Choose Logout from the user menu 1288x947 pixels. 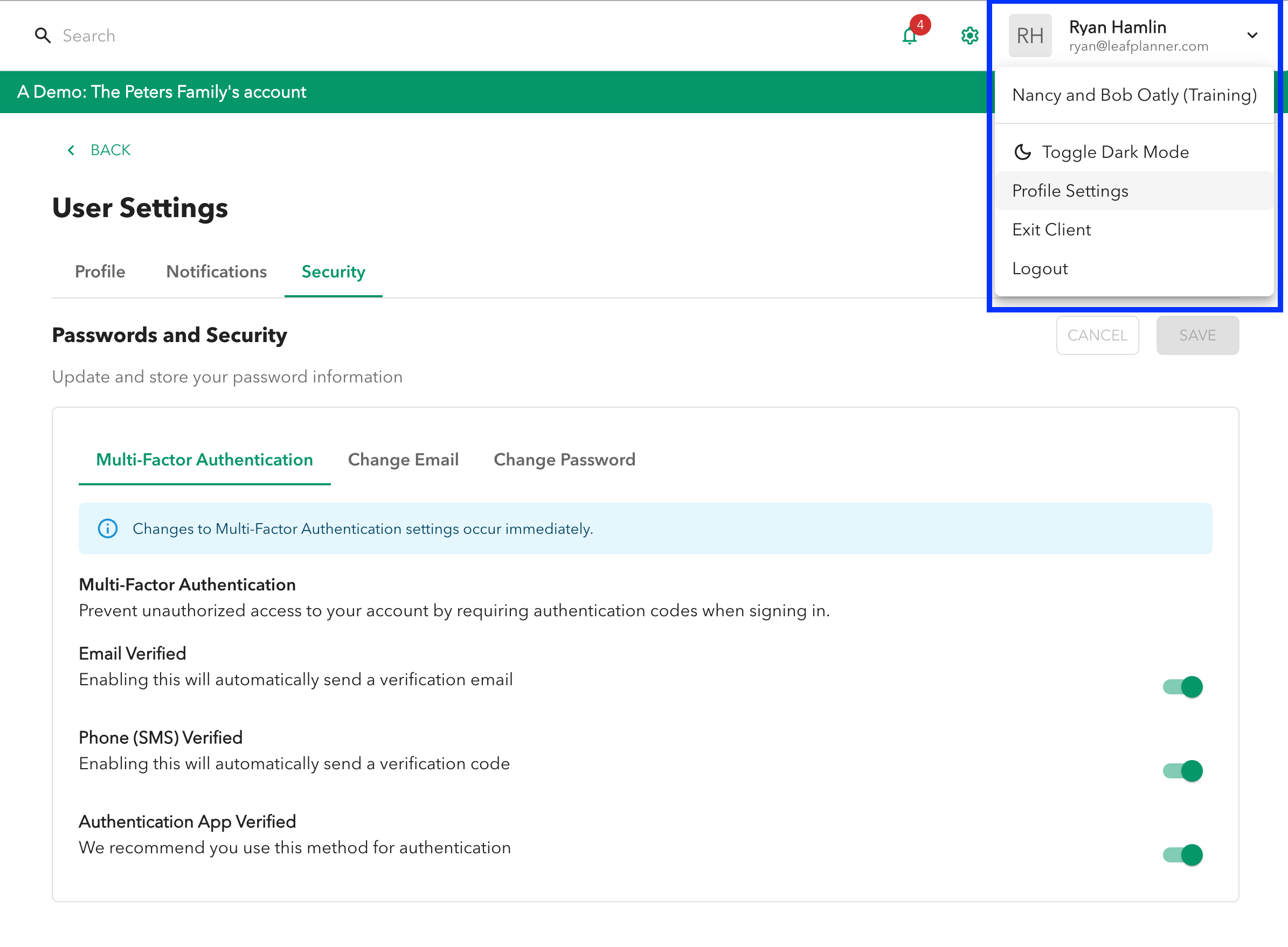(1134, 269)
